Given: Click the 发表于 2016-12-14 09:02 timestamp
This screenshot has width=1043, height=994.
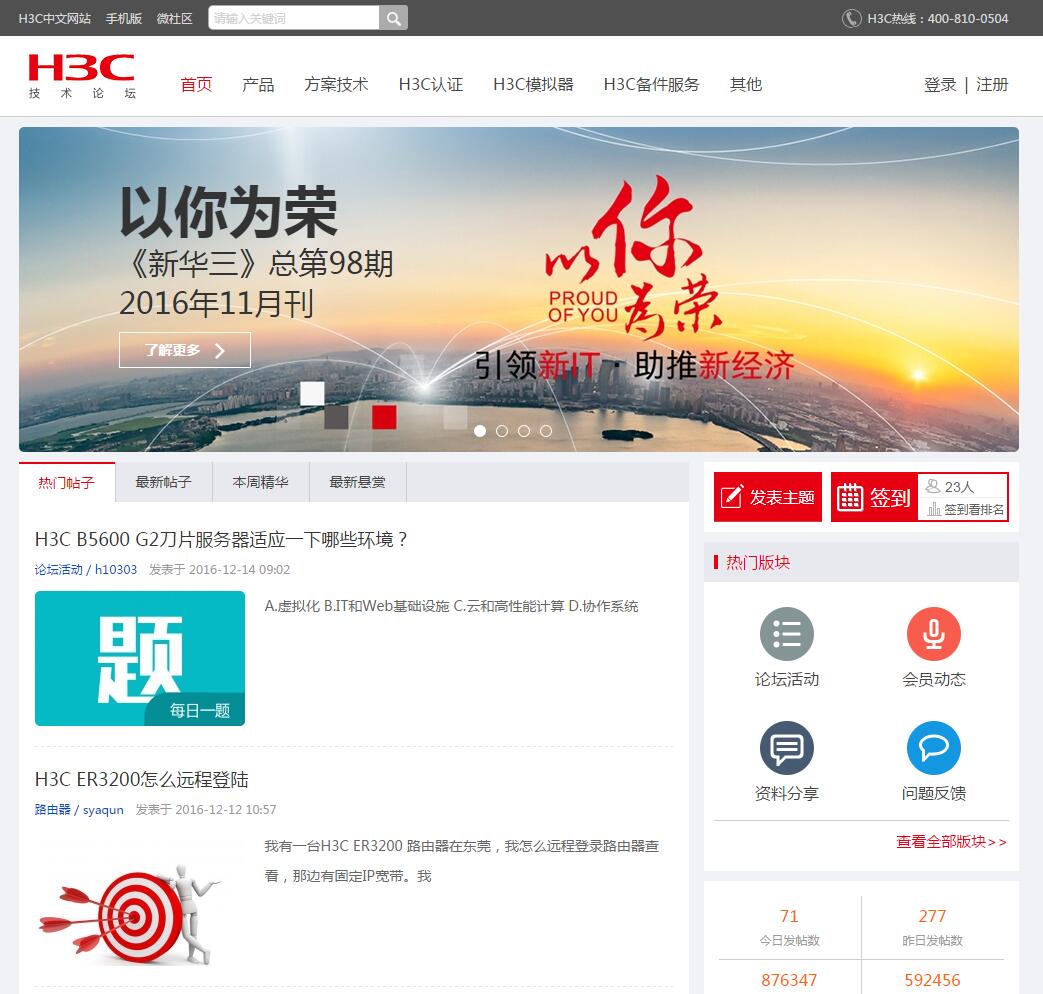Looking at the screenshot, I should point(220,570).
